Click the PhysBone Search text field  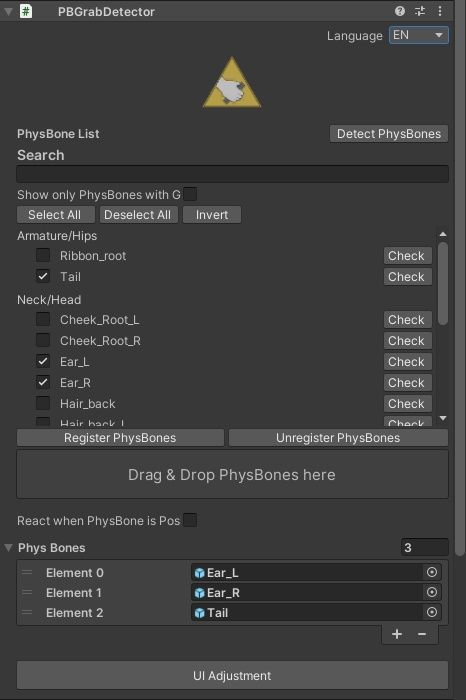pos(233,174)
